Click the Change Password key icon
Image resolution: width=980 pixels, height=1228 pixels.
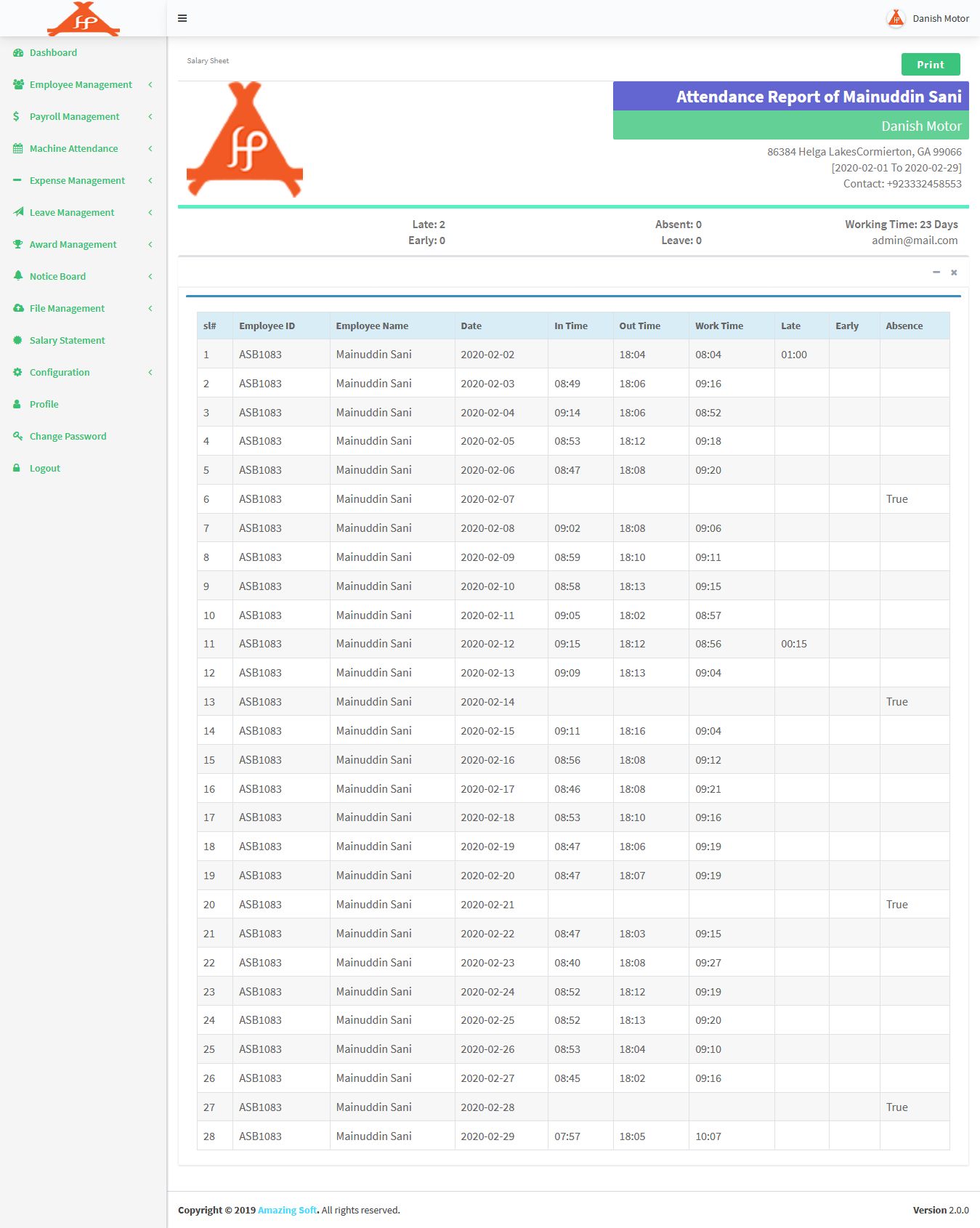tap(17, 436)
